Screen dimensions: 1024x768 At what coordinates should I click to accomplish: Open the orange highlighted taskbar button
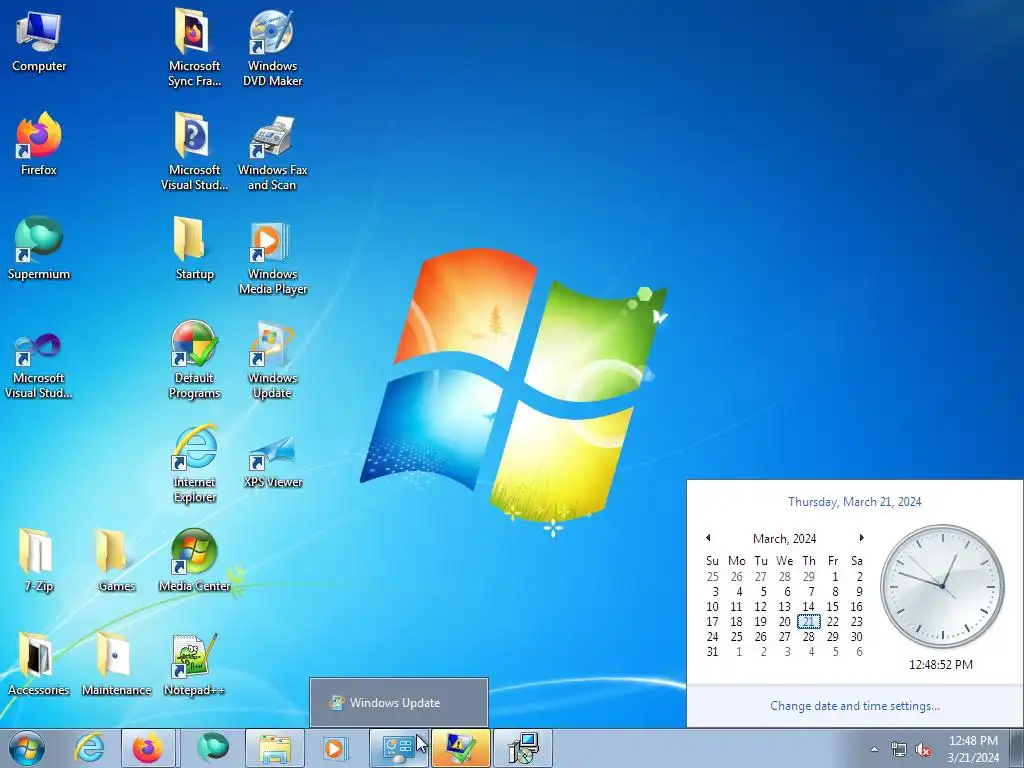point(460,748)
